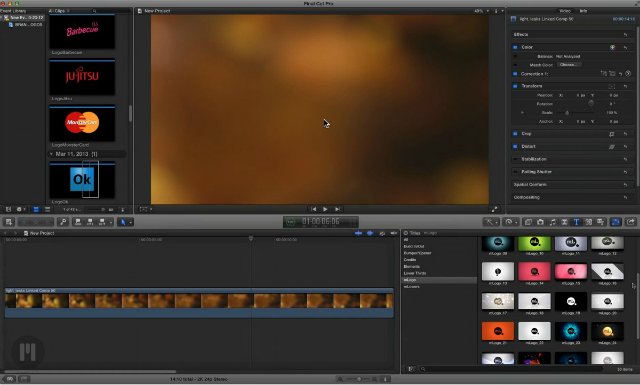Open the Event Browser gear action menu

coord(20,209)
